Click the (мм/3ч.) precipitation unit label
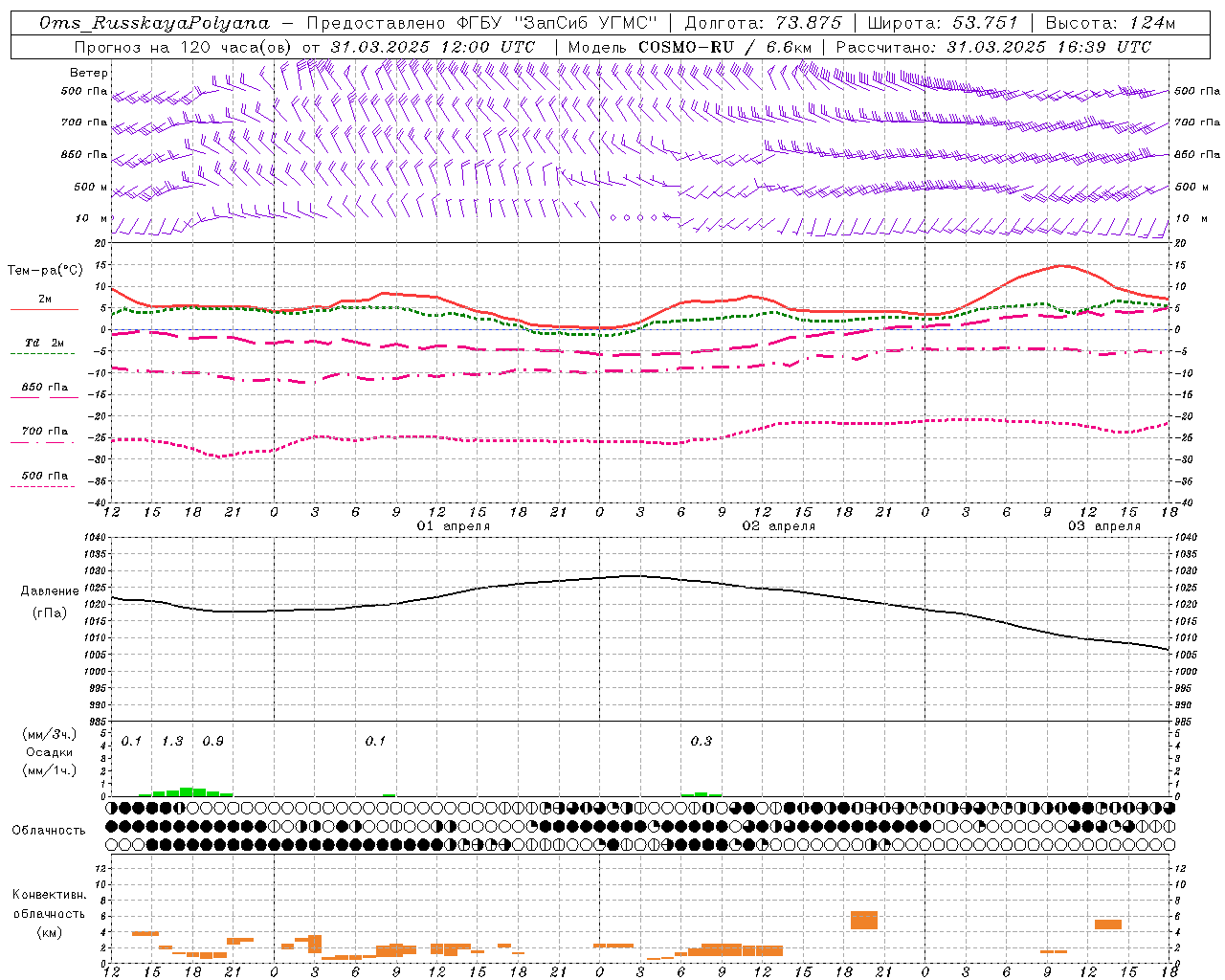Viewport: 1225px width, 980px height. (50, 734)
